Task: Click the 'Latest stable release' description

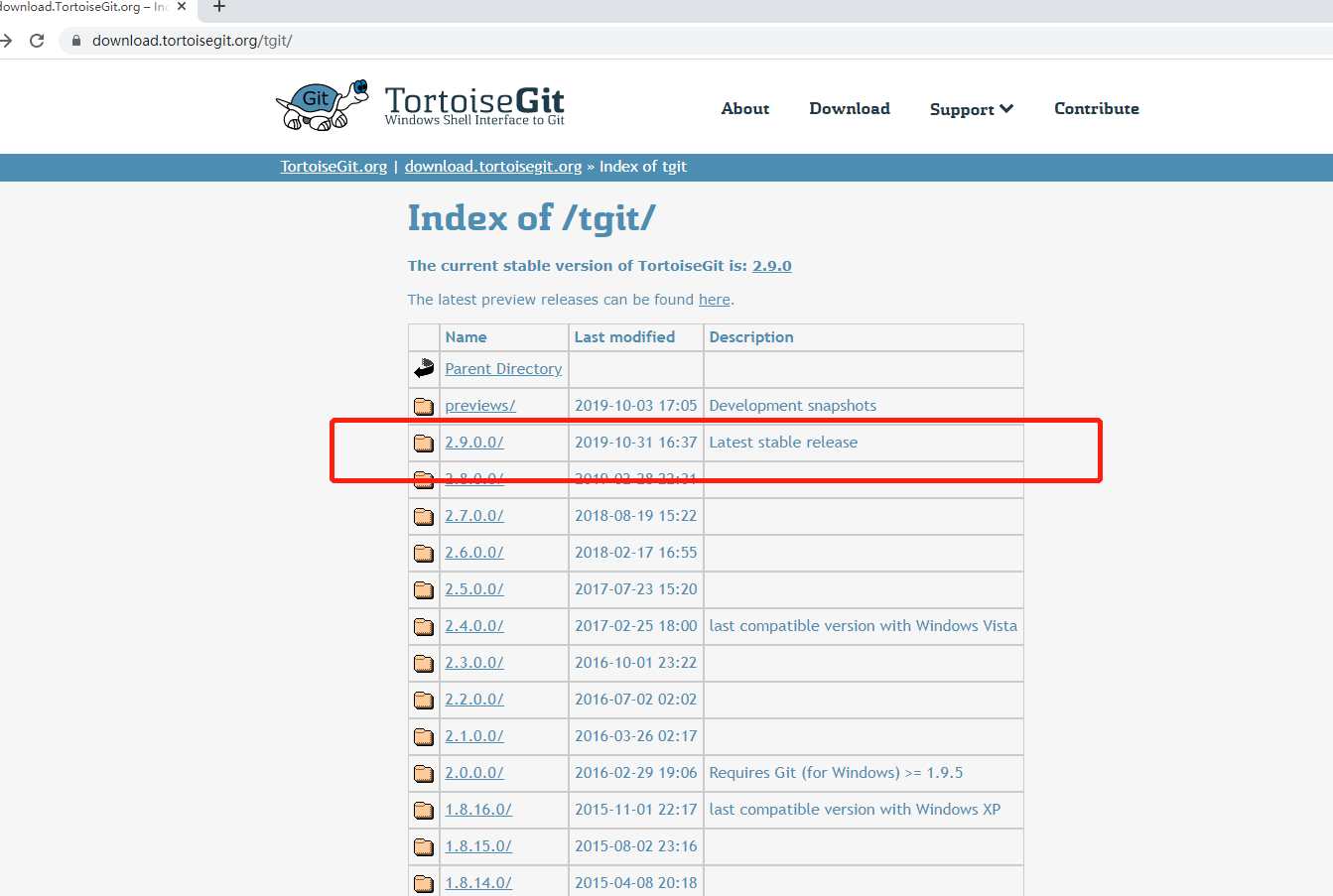Action: 783,443
